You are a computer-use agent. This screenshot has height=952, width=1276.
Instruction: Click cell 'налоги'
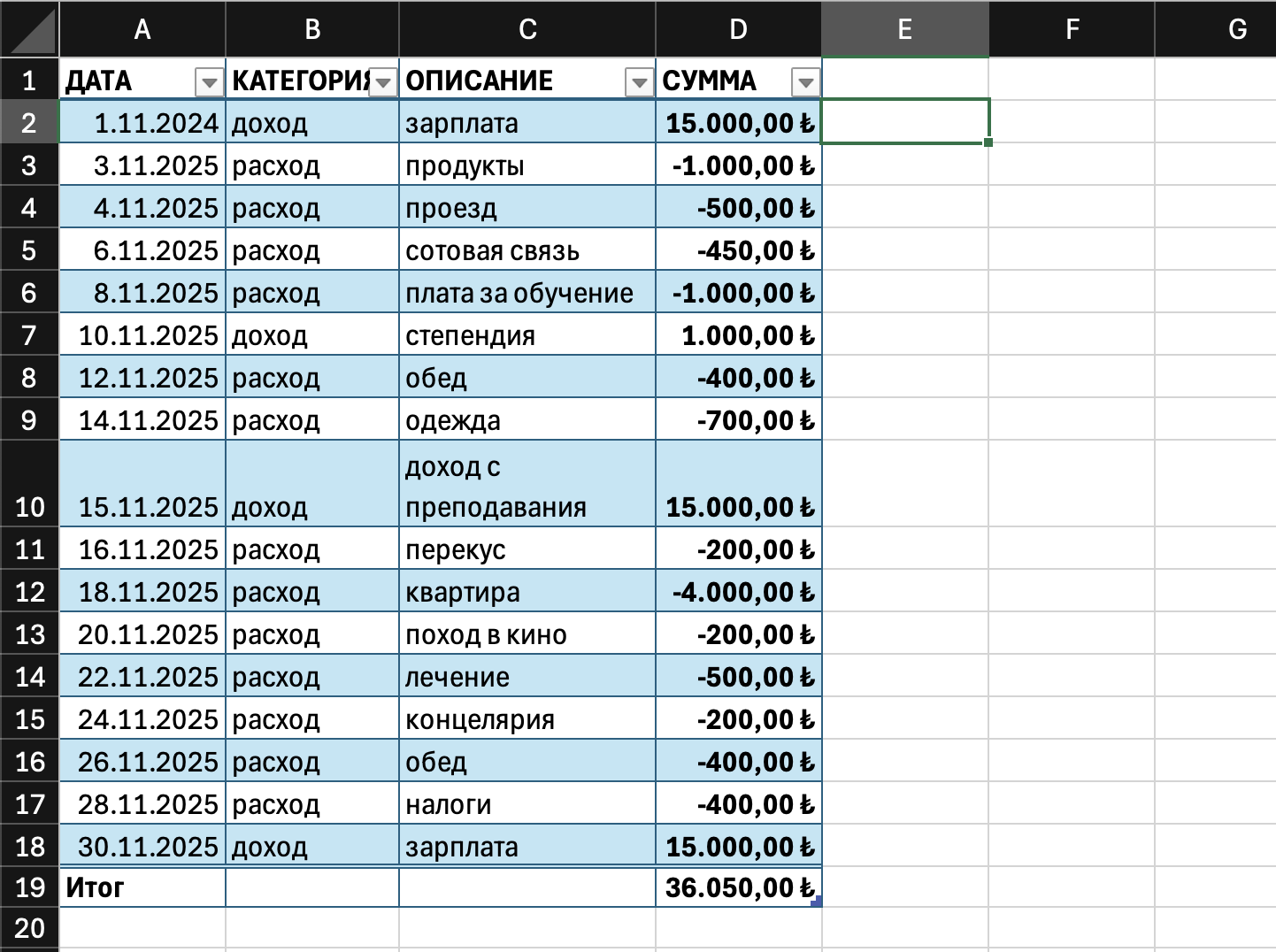pos(527,803)
